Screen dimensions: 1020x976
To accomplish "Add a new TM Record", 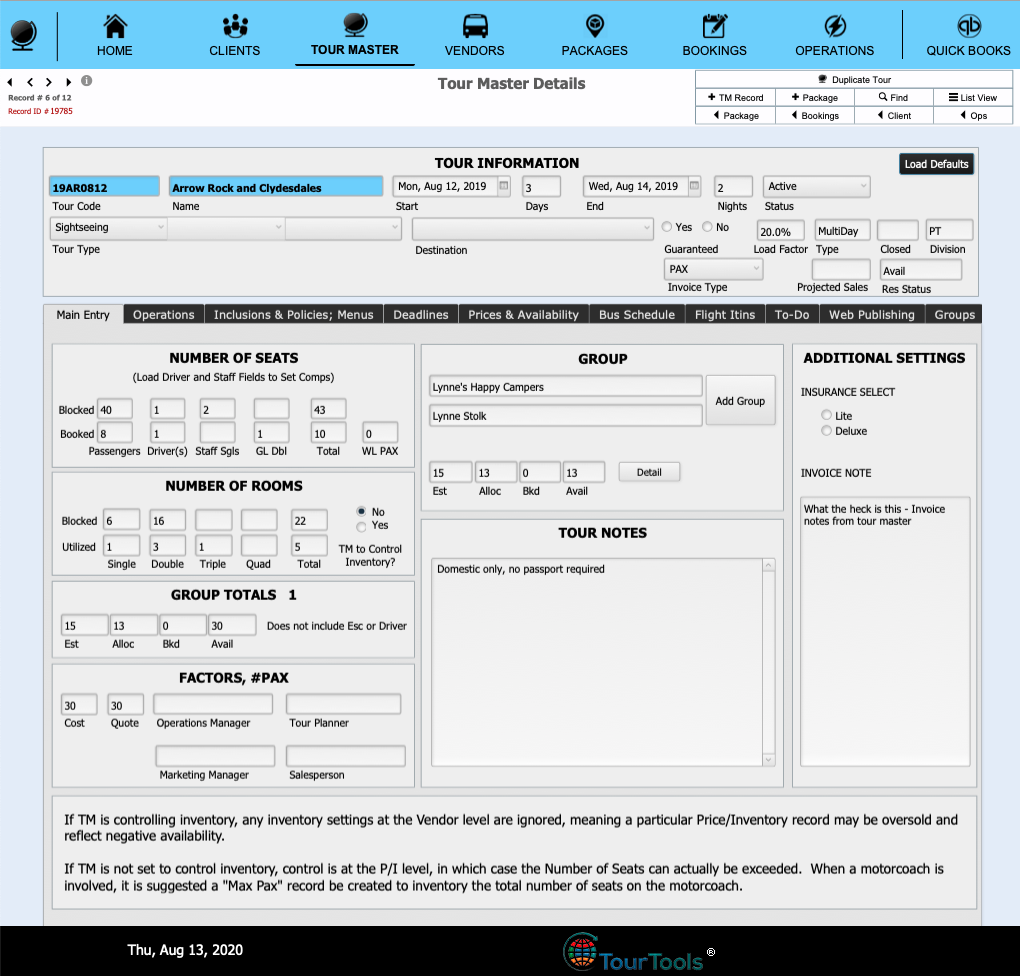I will tap(735, 98).
